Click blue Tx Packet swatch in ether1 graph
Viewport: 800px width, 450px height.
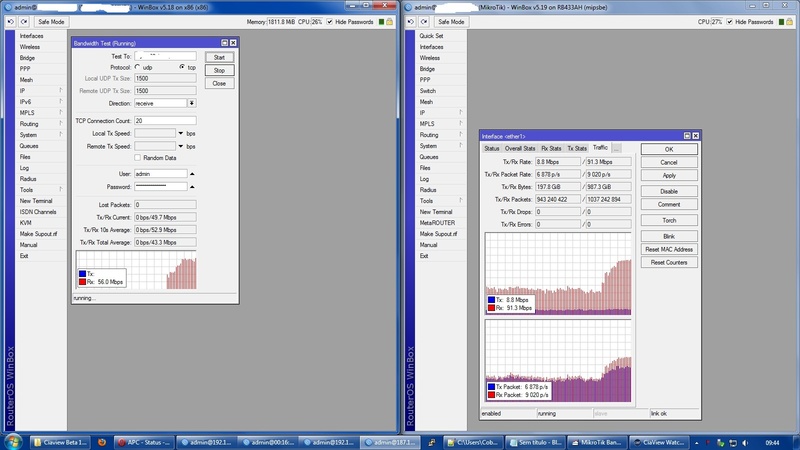(x=491, y=387)
